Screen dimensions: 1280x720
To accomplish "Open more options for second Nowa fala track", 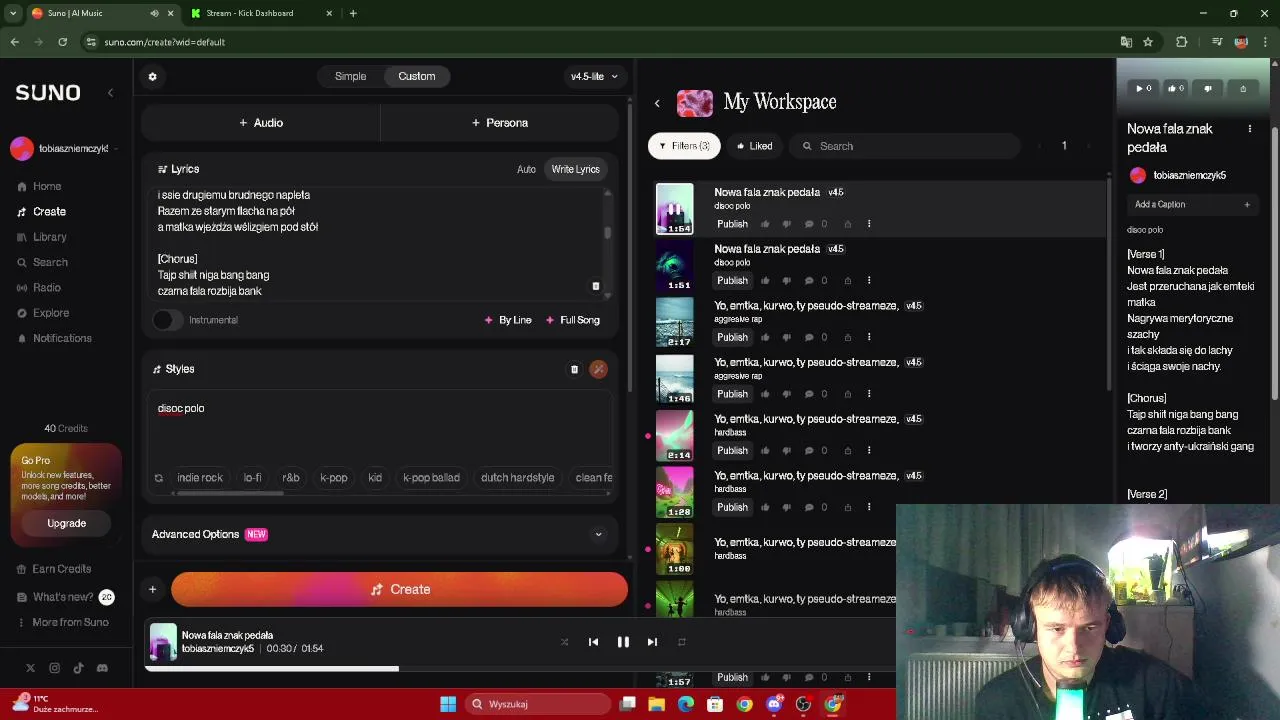I will [869, 281].
